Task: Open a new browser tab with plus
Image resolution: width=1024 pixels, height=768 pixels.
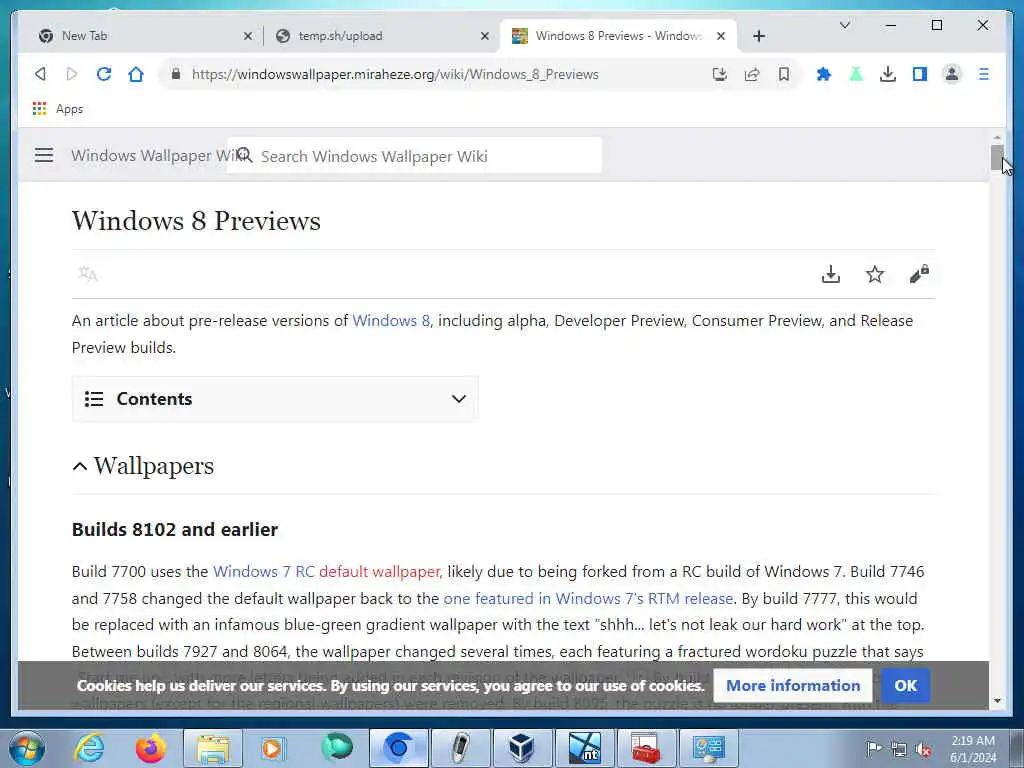Action: tap(758, 36)
